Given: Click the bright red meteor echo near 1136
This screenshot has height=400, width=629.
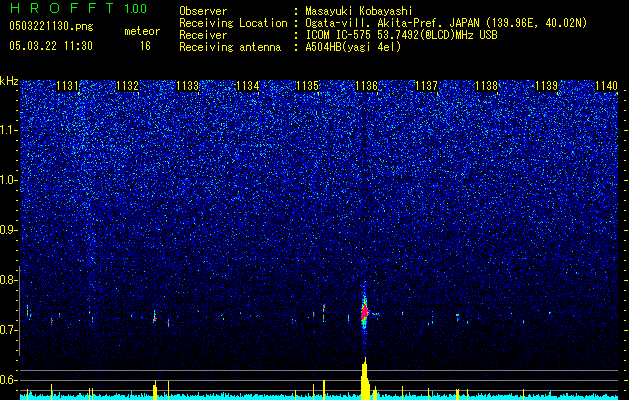Looking at the screenshot, I should tap(365, 312).
